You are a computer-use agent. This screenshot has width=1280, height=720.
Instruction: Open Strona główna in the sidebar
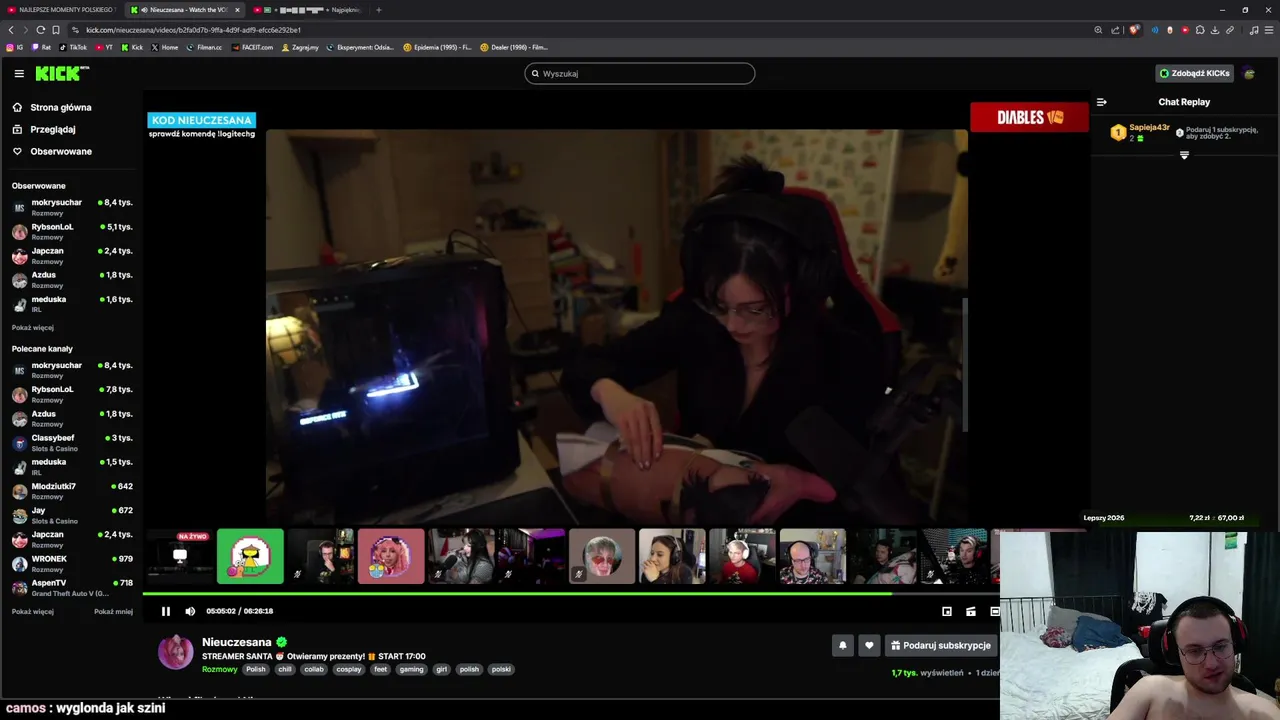pyautogui.click(x=52, y=107)
